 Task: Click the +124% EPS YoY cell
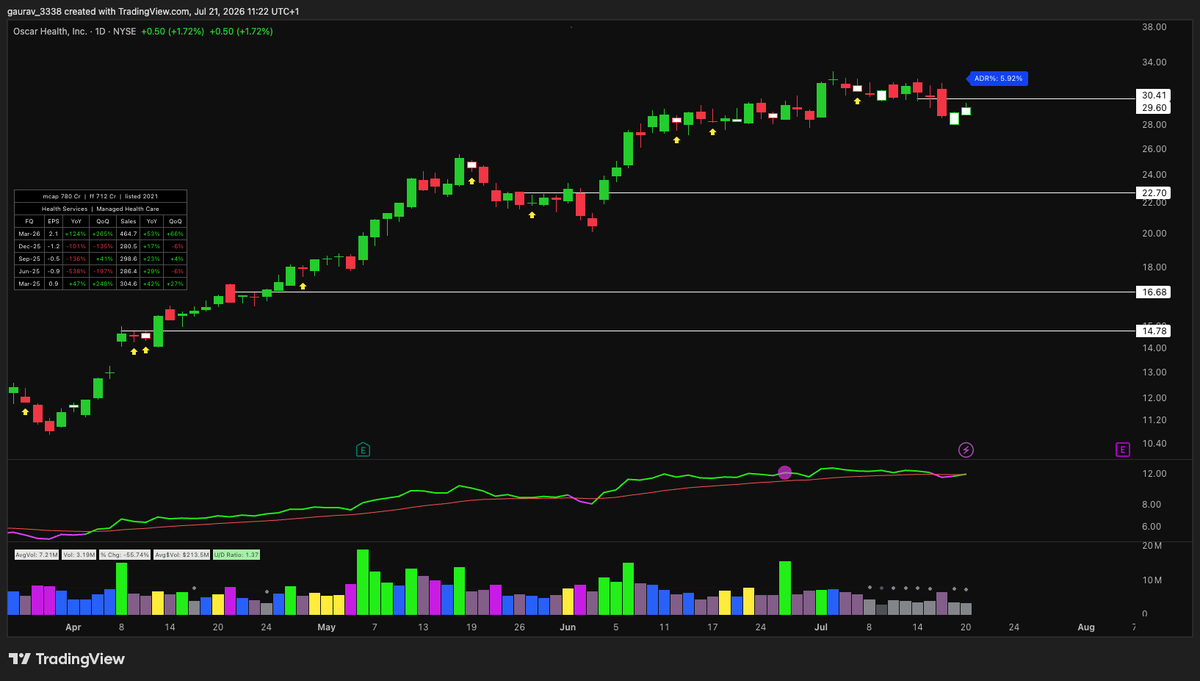coord(76,234)
